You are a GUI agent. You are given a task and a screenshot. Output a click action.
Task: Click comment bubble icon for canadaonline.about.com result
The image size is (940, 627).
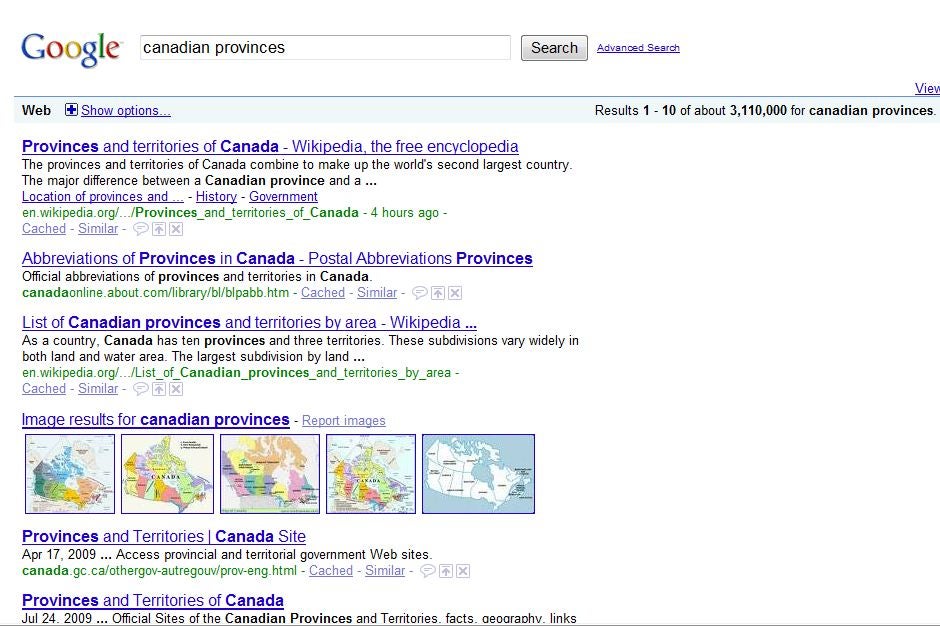coord(420,293)
